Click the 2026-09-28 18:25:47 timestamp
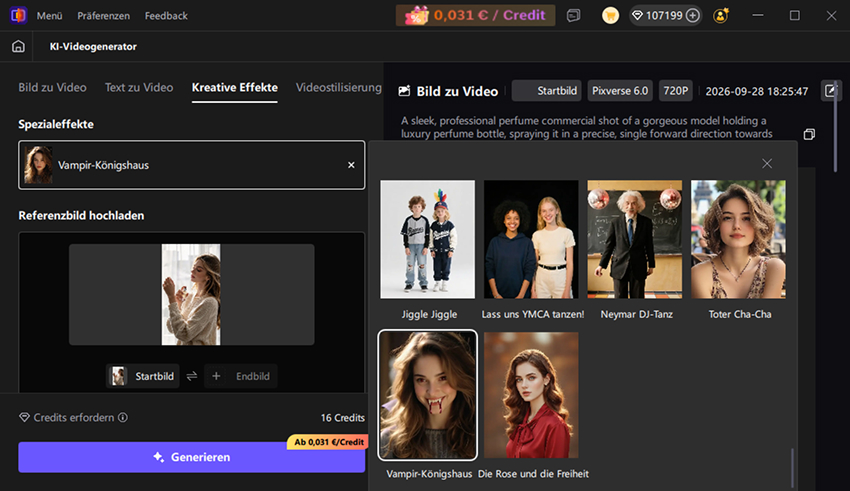The height and width of the screenshot is (491, 850). tap(757, 91)
